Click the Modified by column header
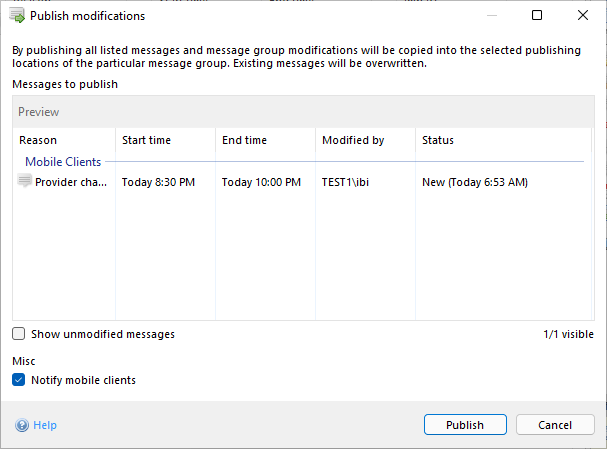This screenshot has width=607, height=449. pos(353,140)
